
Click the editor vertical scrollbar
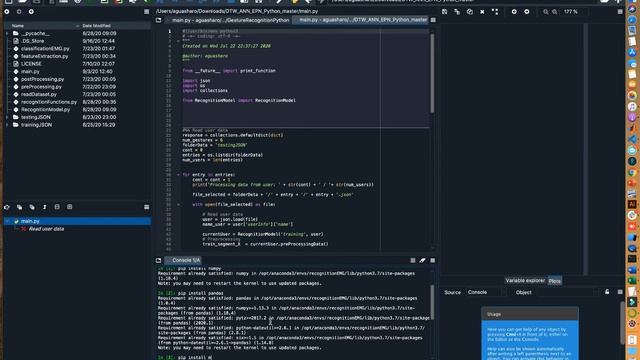click(x=432, y=73)
